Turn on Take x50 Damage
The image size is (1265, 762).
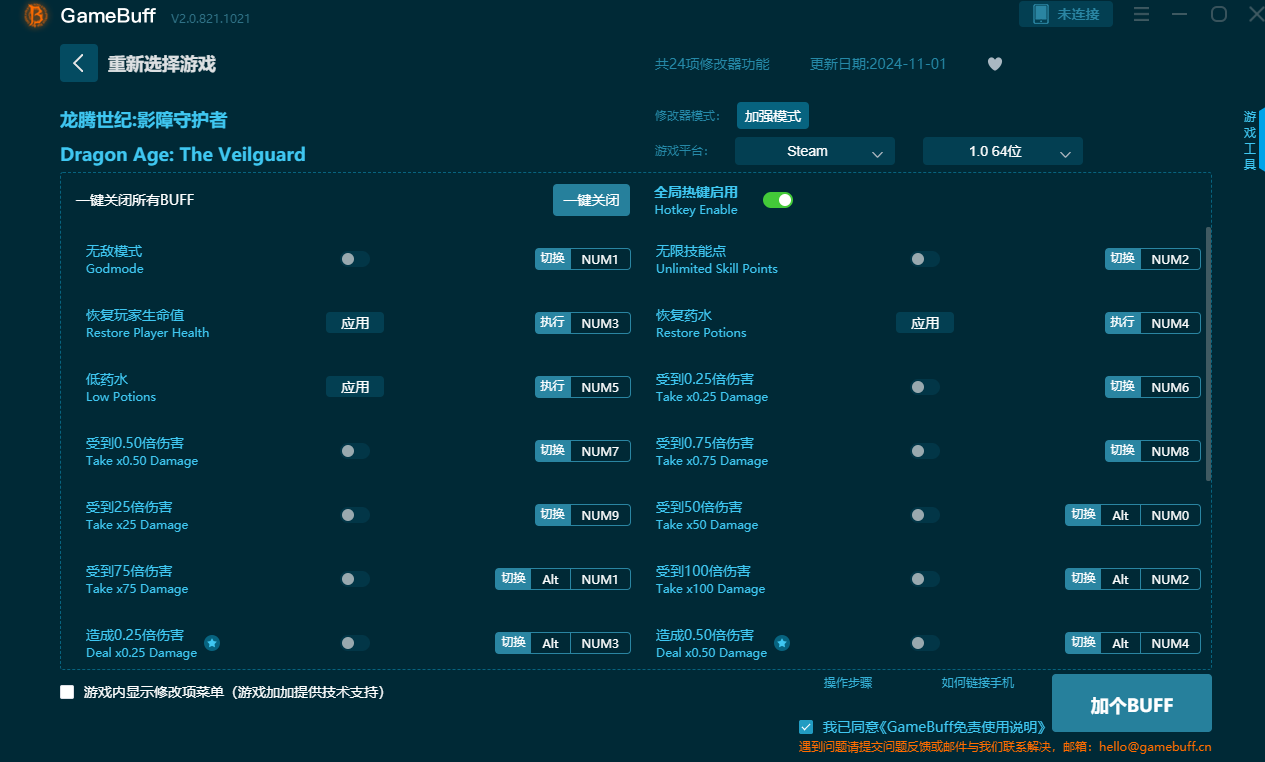point(925,515)
